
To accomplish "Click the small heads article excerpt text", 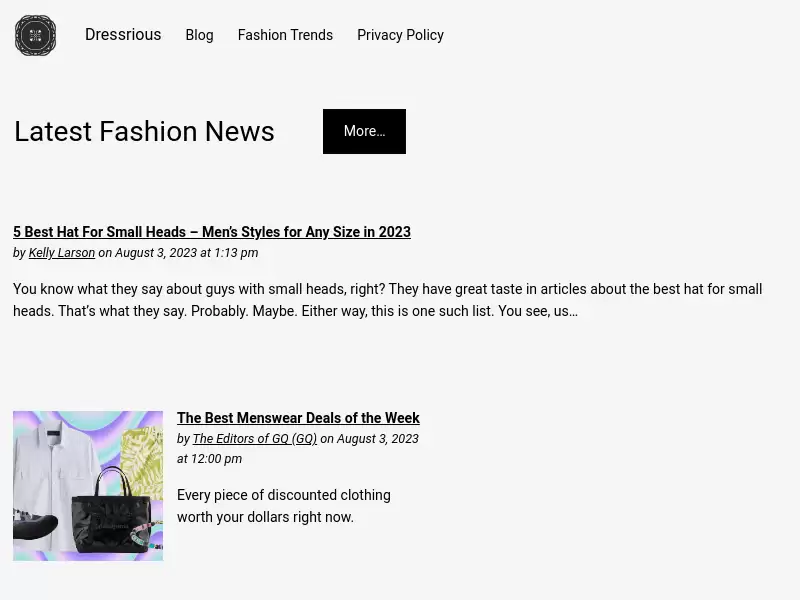I will [388, 300].
